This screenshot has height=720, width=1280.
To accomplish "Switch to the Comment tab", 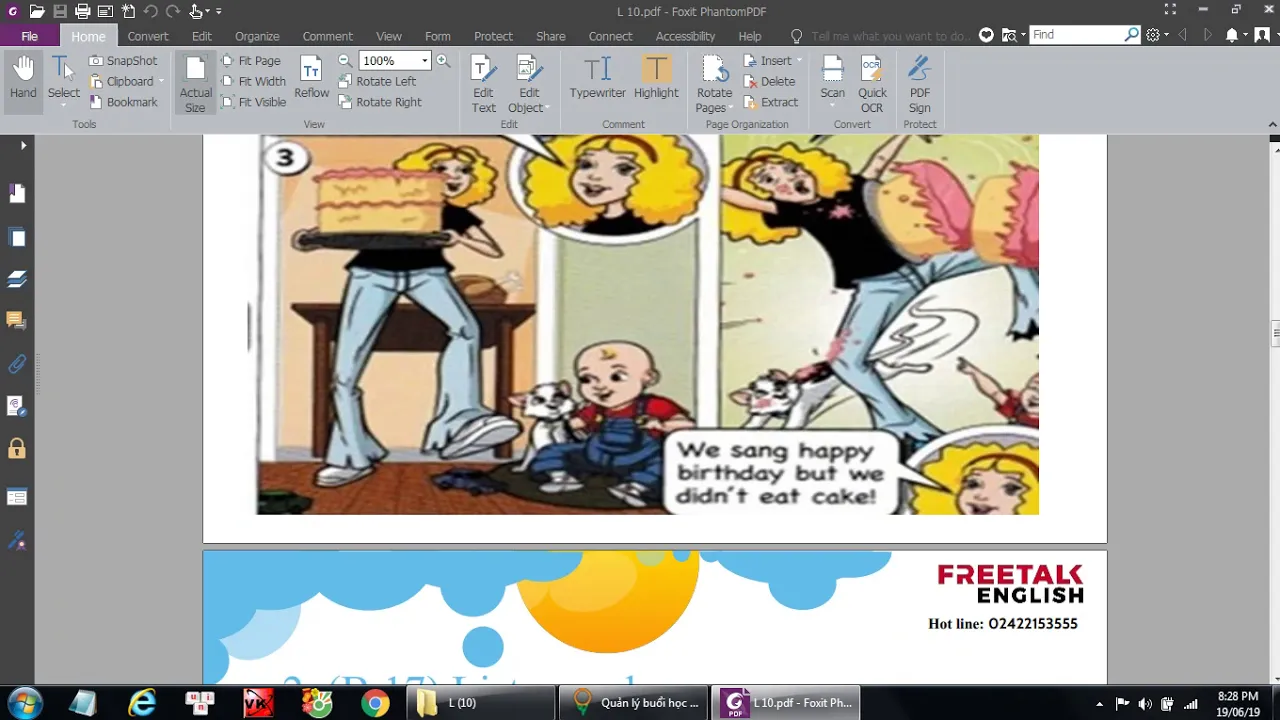I will click(327, 36).
